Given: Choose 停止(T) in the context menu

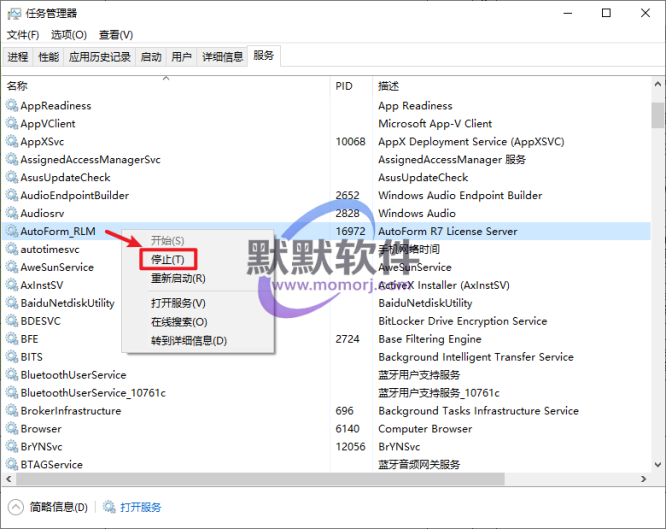Looking at the screenshot, I should click(x=167, y=260).
